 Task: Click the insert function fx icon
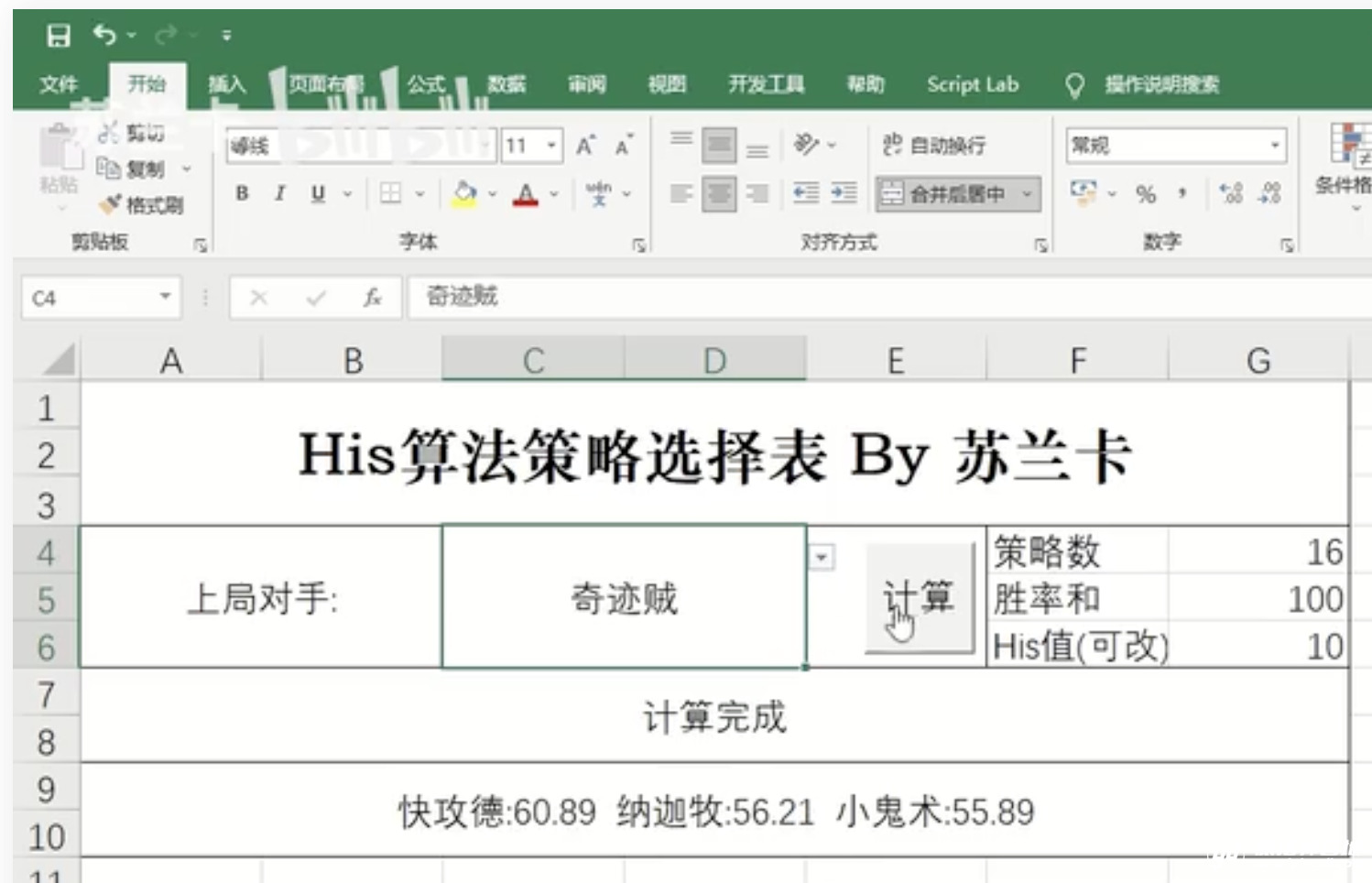pos(372,298)
